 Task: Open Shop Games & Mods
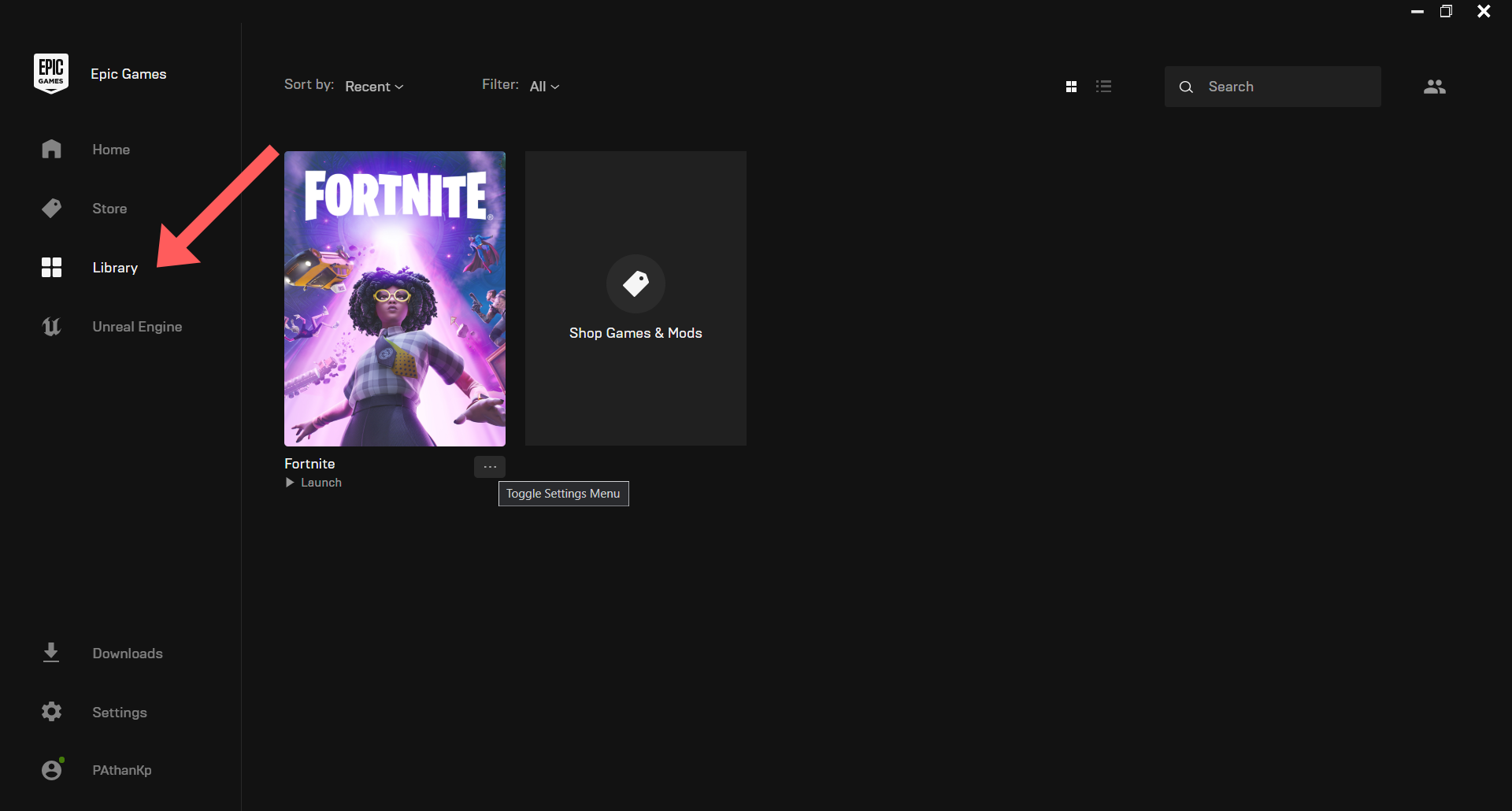pos(636,299)
